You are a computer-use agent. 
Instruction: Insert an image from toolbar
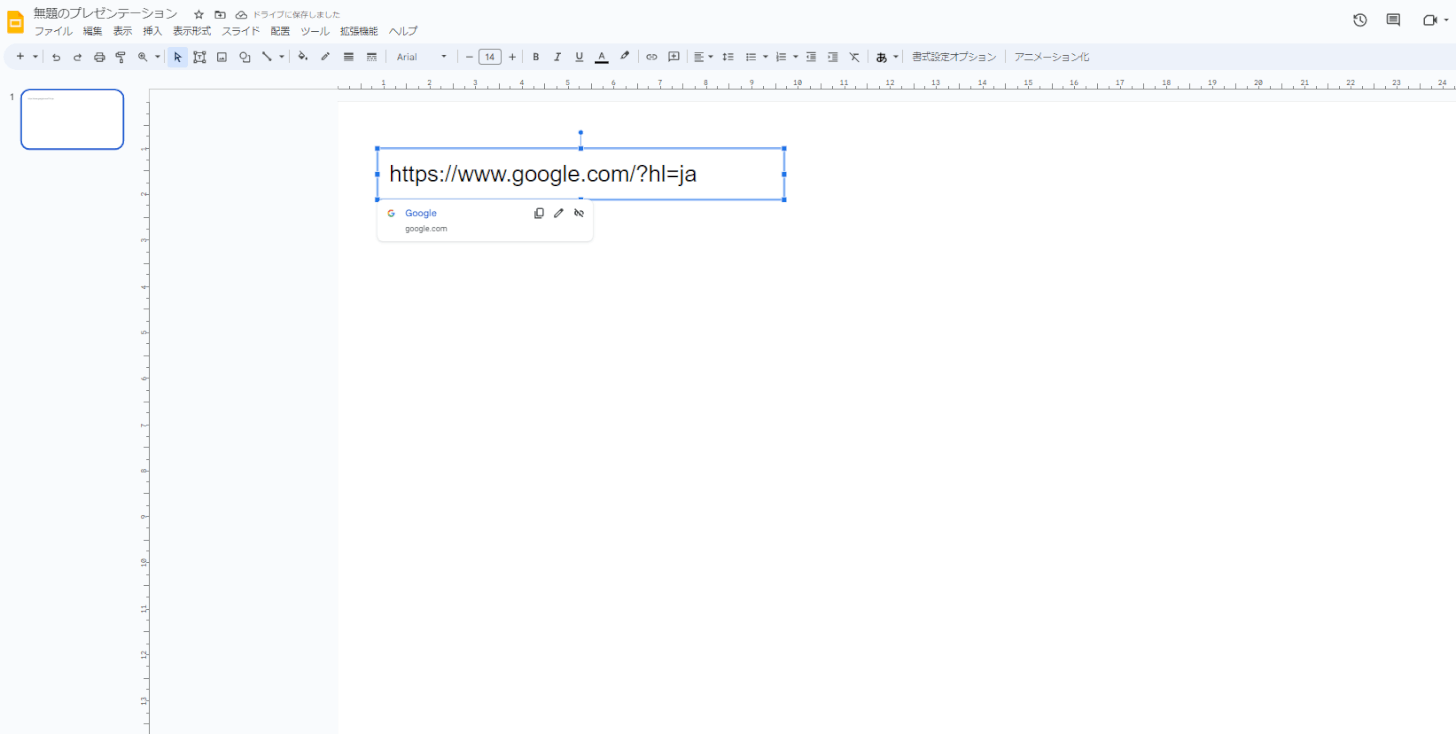tap(222, 57)
